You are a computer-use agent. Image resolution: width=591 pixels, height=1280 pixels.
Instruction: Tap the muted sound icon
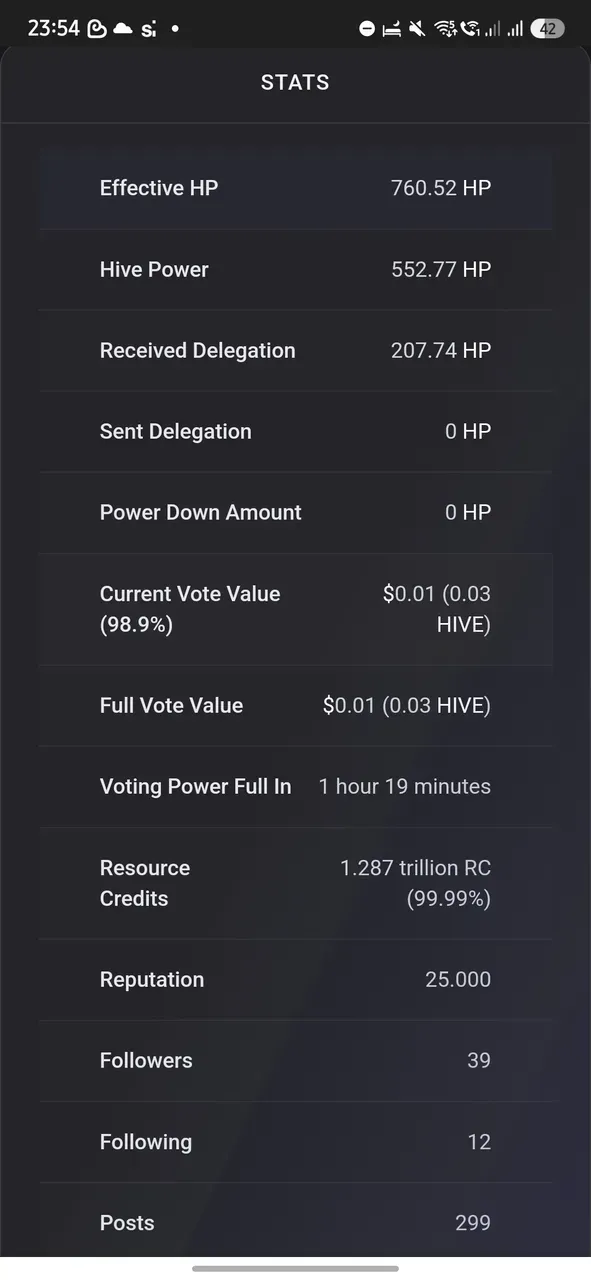[418, 29]
